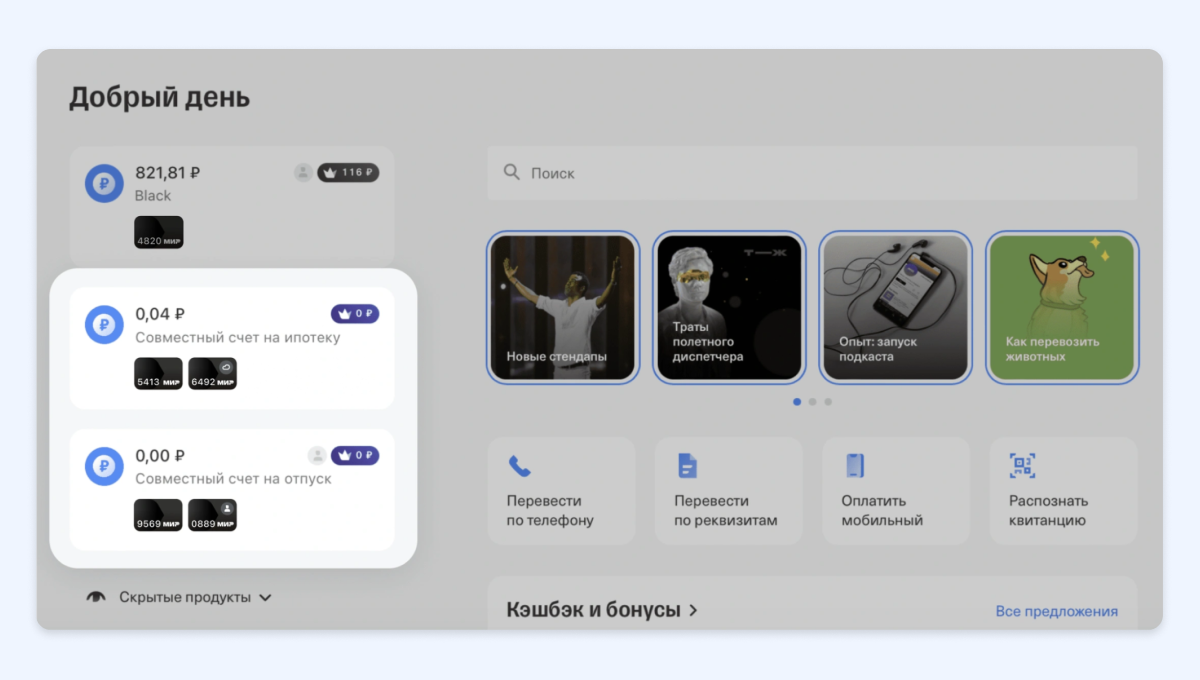Screen dimensions: 1200x680
Task: Click the search magnifier icon
Action: click(512, 172)
